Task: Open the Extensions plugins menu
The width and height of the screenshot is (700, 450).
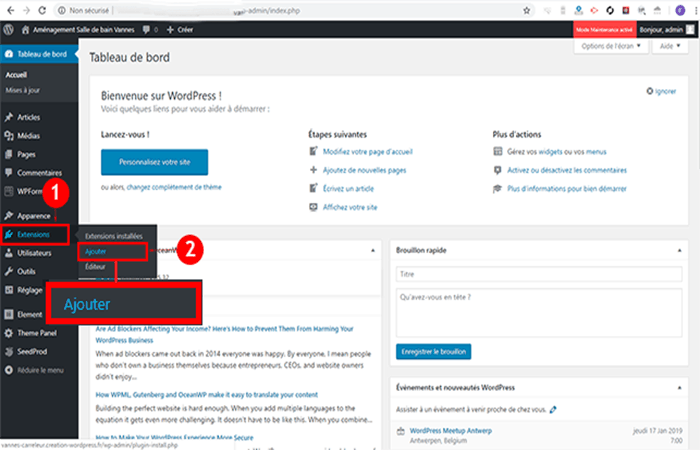Action: (33, 234)
